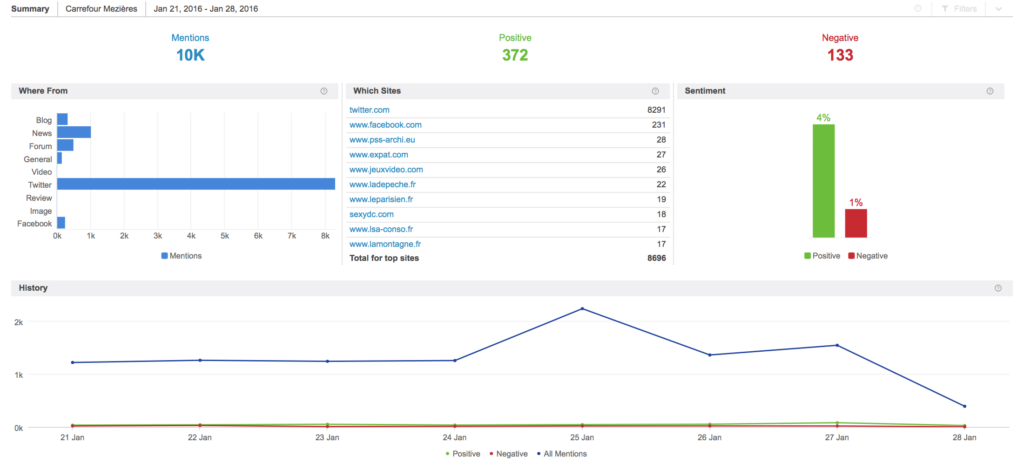Viewport: 1024px width, 464px height.
Task: Click the green Positive sentiment bar
Action: coord(823,181)
